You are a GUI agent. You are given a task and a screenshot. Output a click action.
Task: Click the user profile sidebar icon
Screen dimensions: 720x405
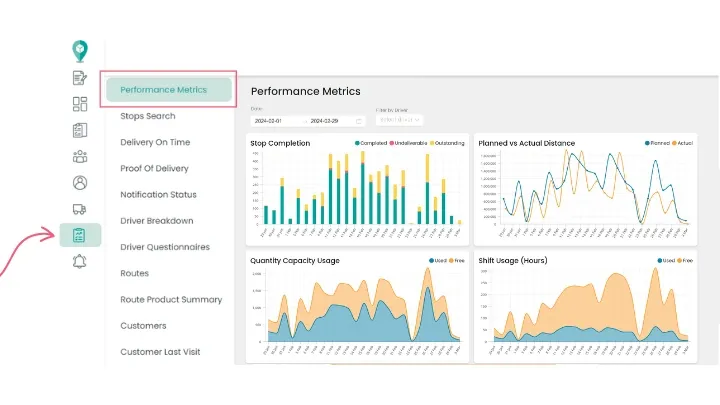80,183
